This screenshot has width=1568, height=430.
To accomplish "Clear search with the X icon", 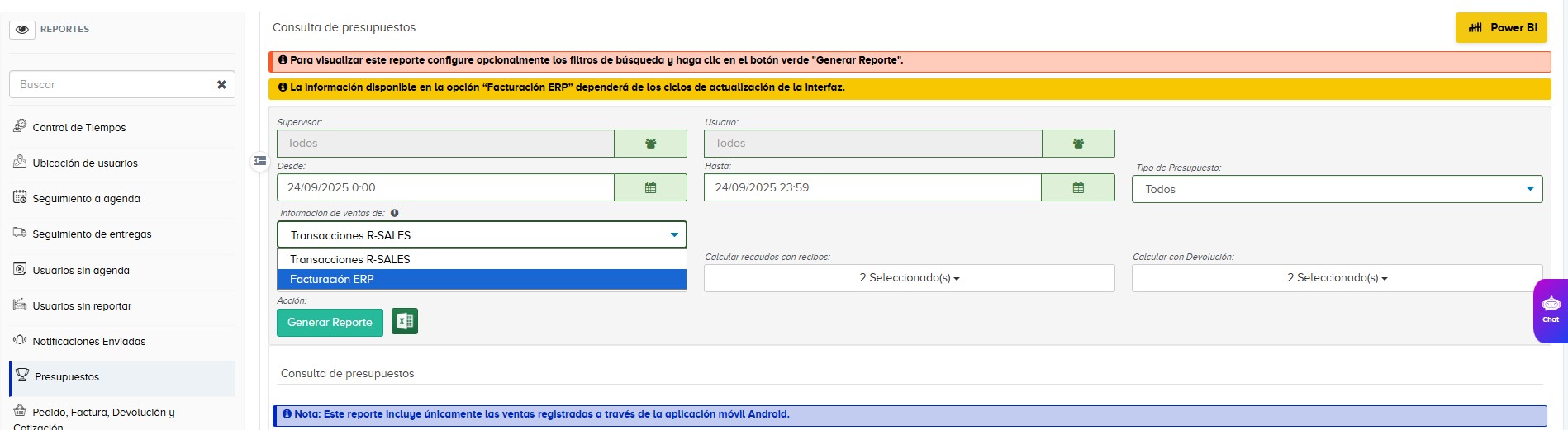I will pos(221,84).
